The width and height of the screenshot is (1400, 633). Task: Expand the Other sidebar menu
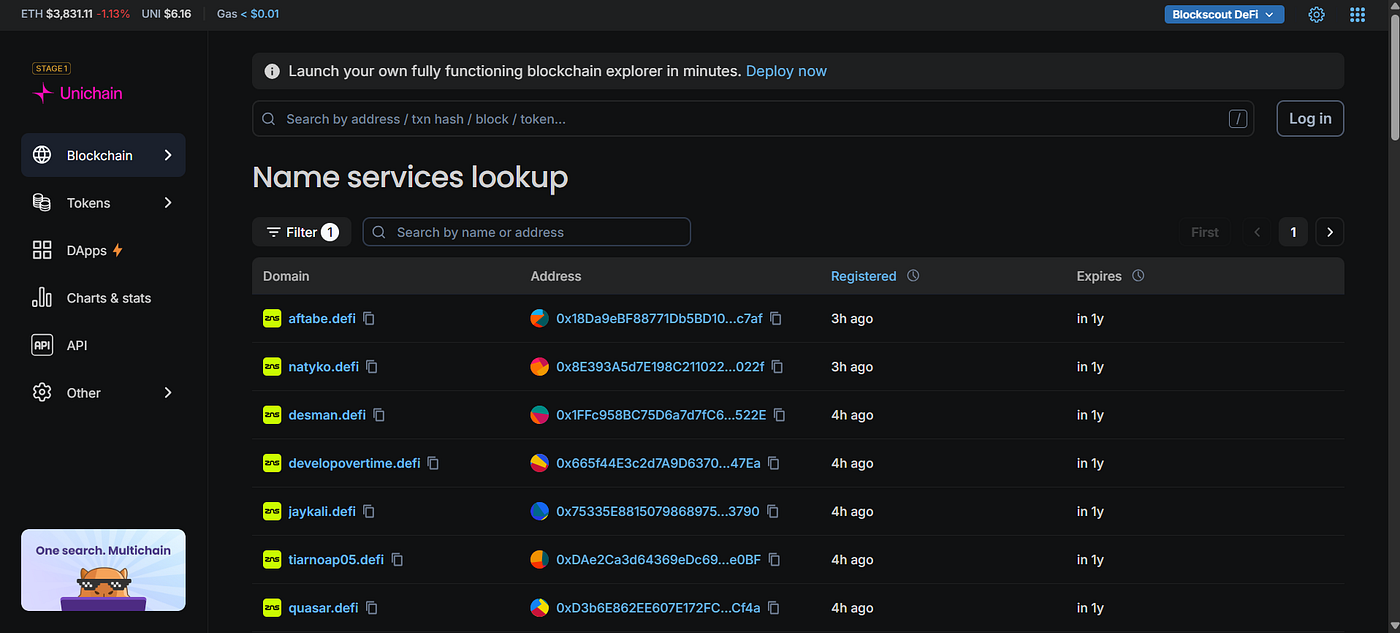tap(103, 393)
